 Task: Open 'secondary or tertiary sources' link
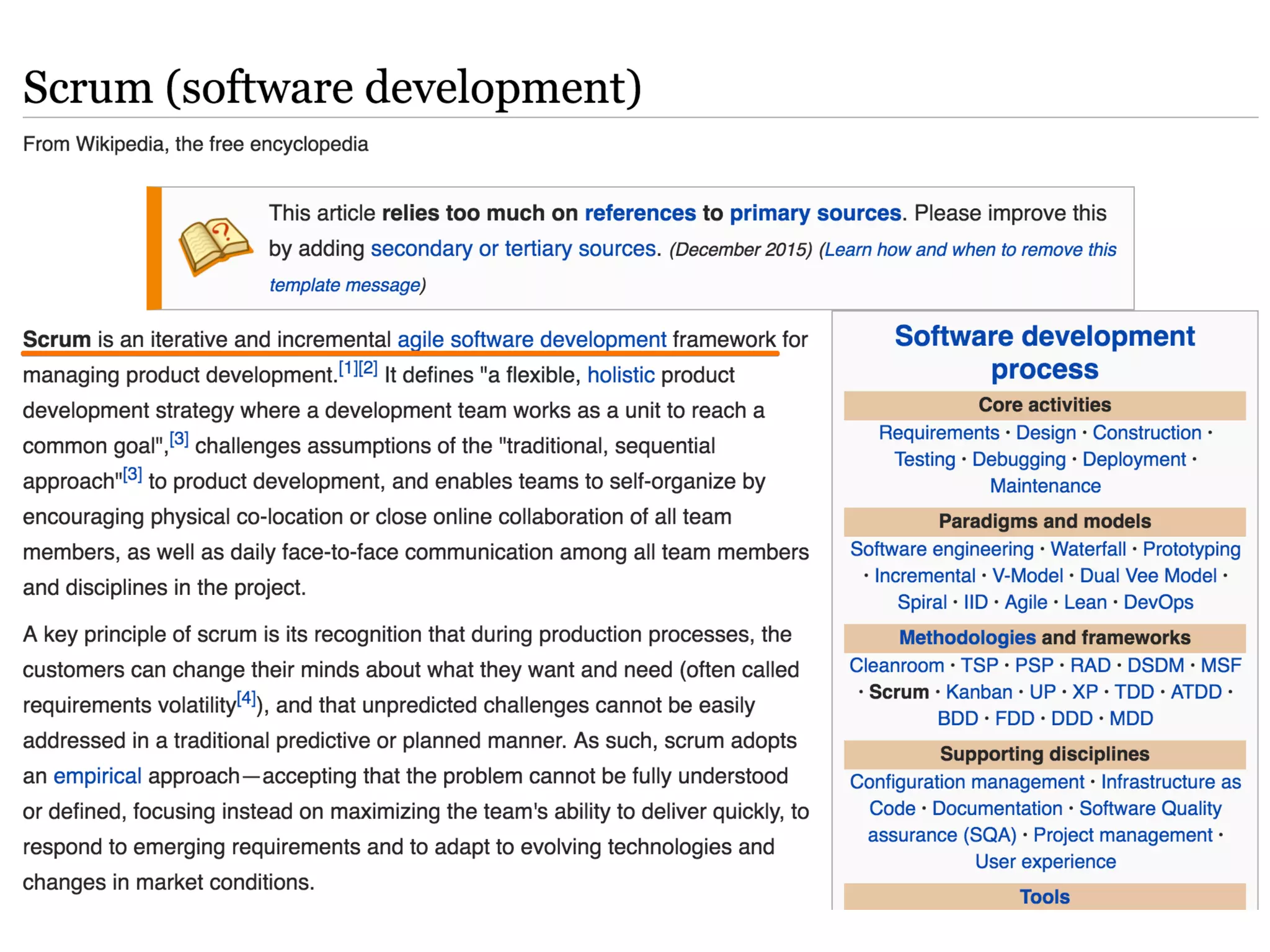point(513,249)
